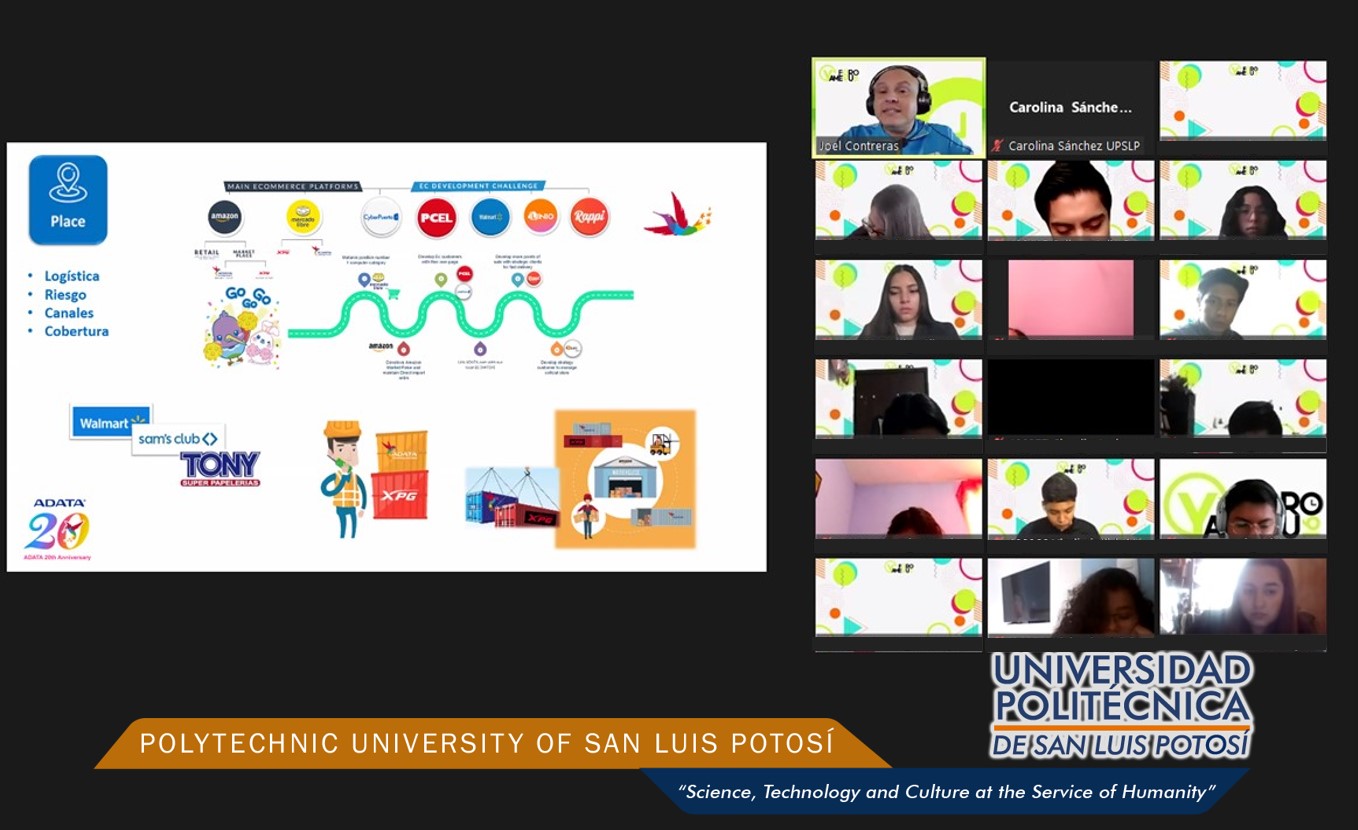Click the red XPG container beside the worker
The height and width of the screenshot is (830, 1358).
tap(399, 495)
